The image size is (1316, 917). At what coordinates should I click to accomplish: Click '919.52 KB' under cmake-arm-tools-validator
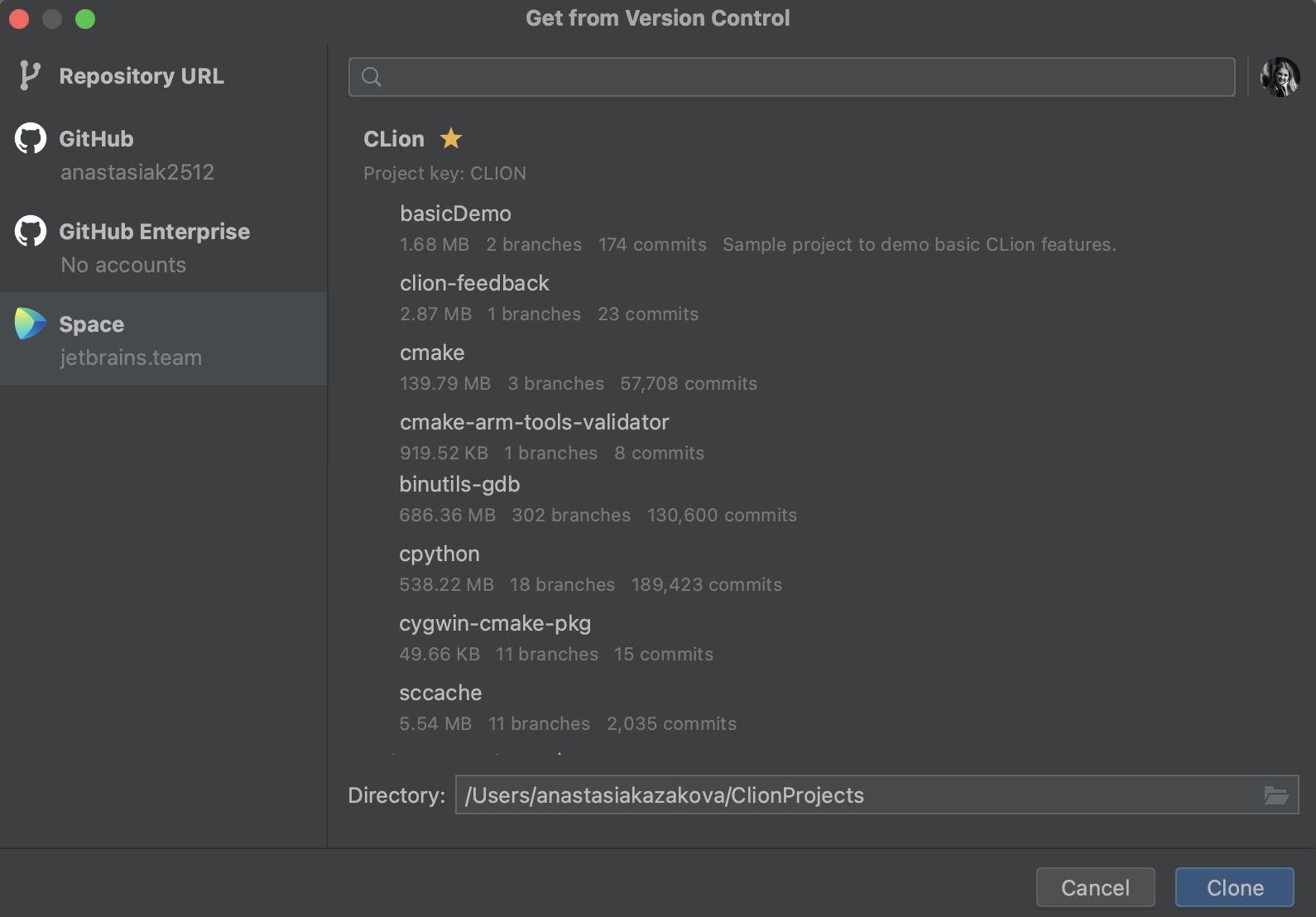tap(444, 453)
